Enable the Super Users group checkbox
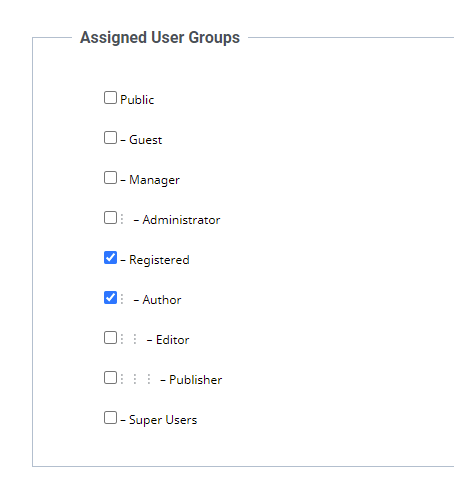Screen dimensions: 454x489 pyautogui.click(x=110, y=418)
